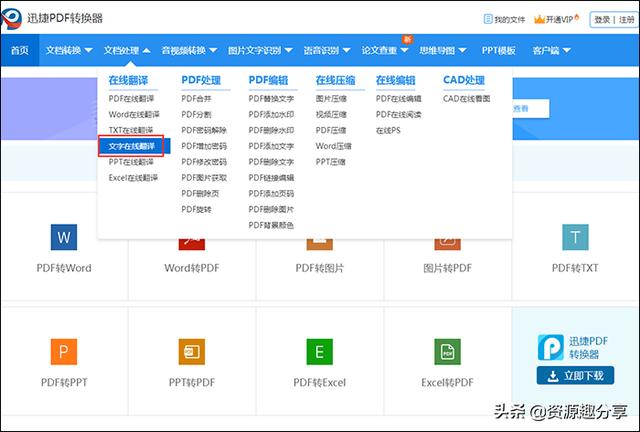Open the Word转PDF text link
The image size is (640, 432).
192,268
